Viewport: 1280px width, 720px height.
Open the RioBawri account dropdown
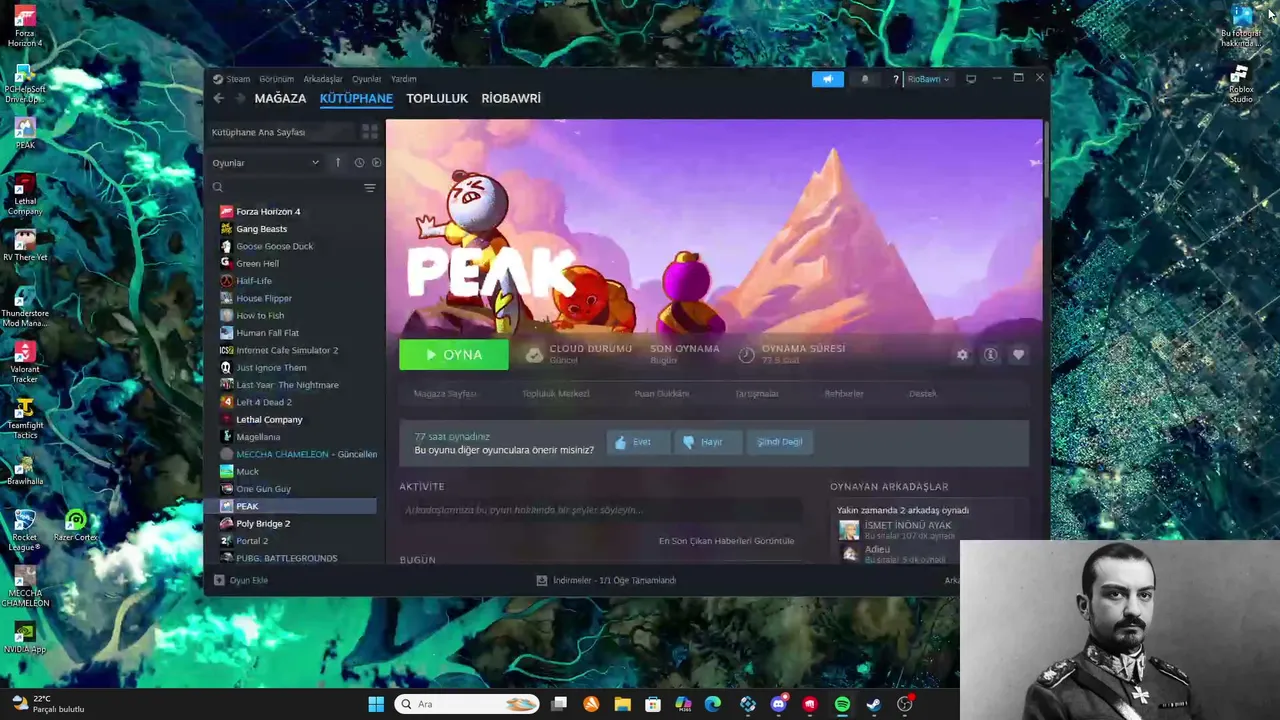[928, 79]
